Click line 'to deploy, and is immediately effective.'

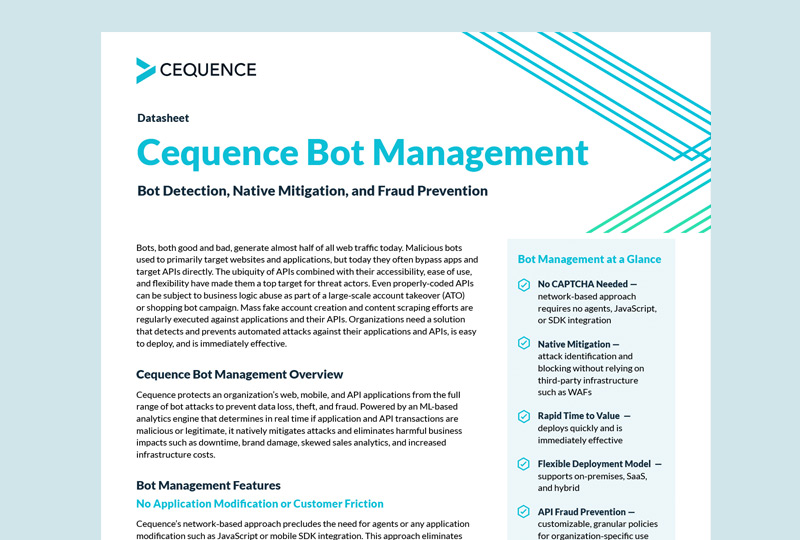pyautogui.click(x=211, y=344)
